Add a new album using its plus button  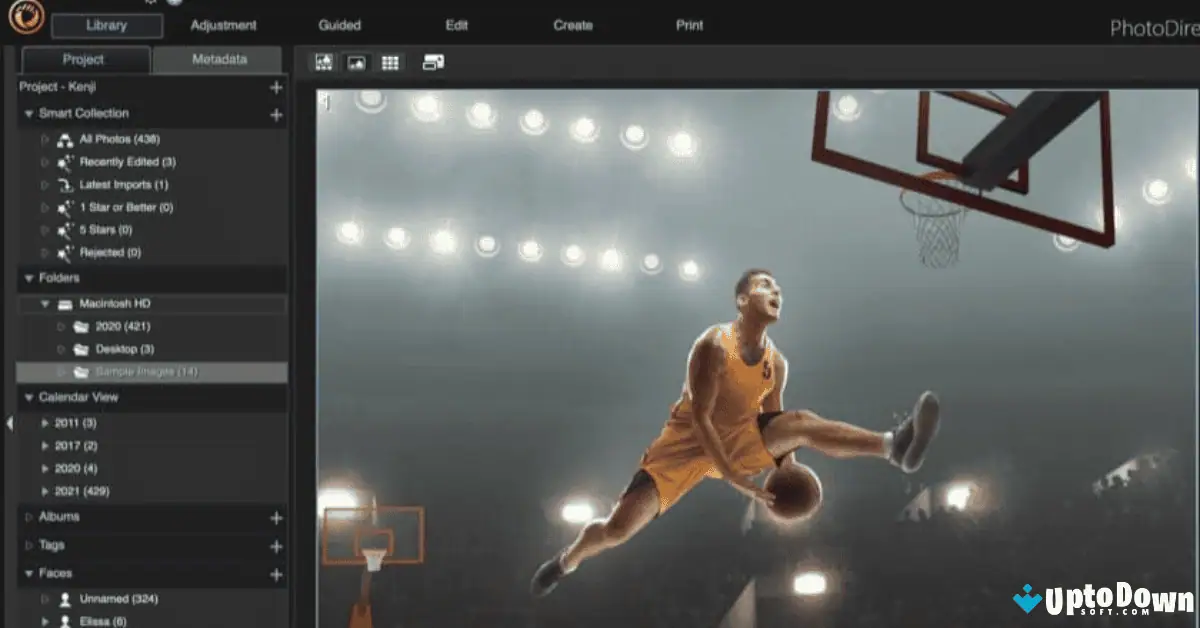point(275,517)
